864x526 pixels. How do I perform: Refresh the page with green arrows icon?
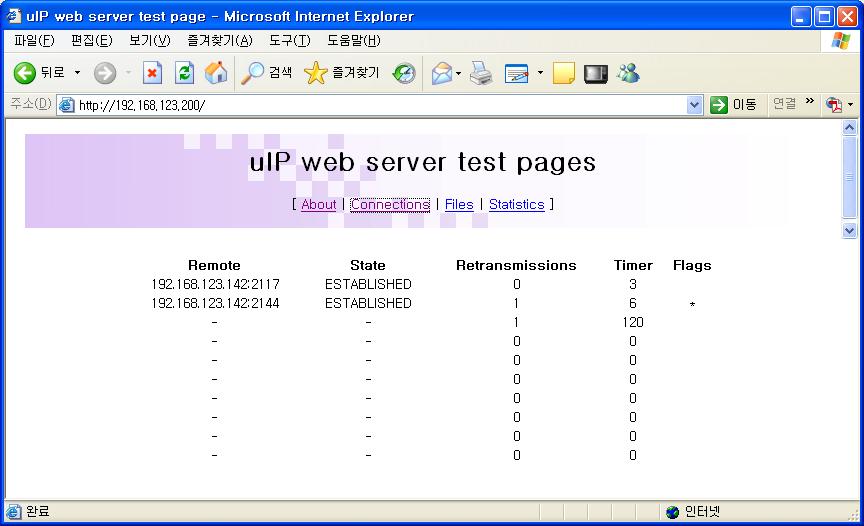click(184, 73)
